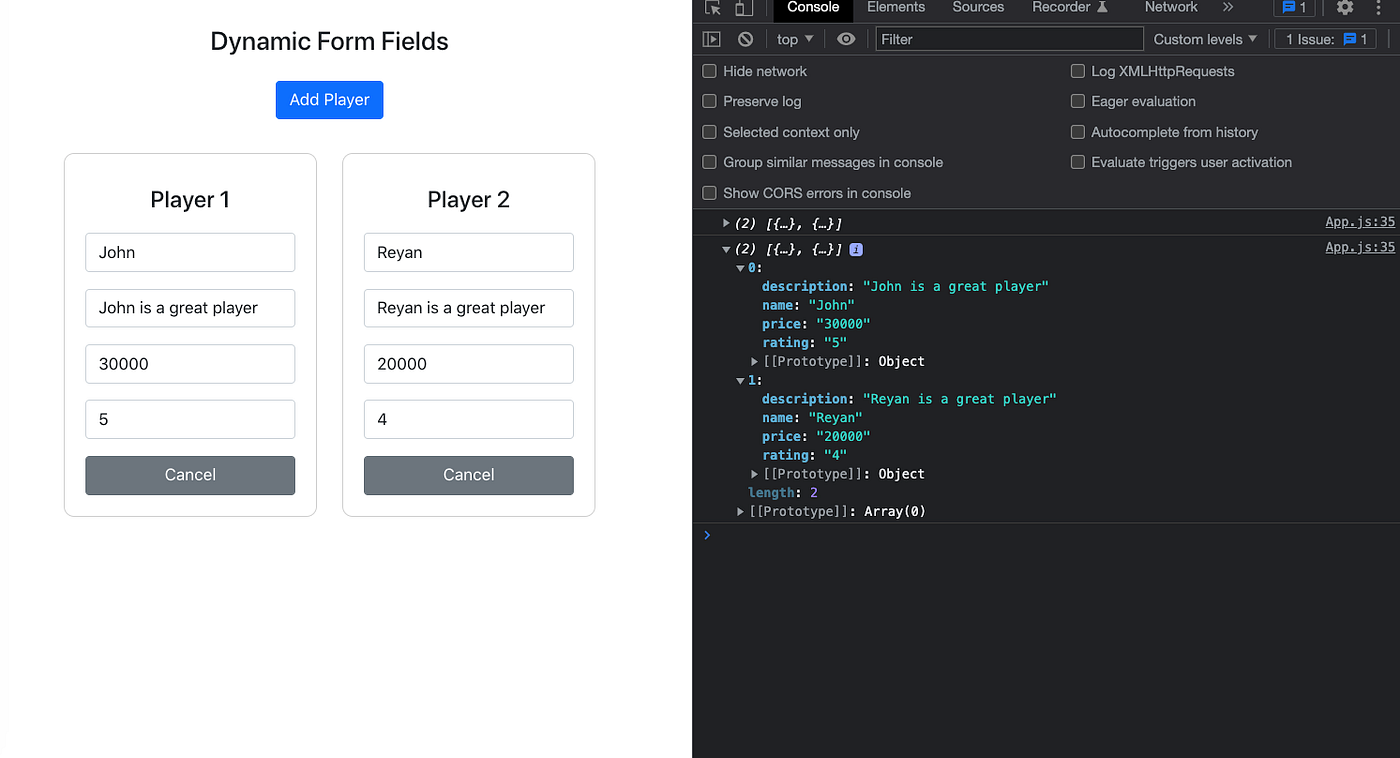Click Cancel on Player 1 card
Viewport: 1400px width, 758px height.
(x=190, y=475)
